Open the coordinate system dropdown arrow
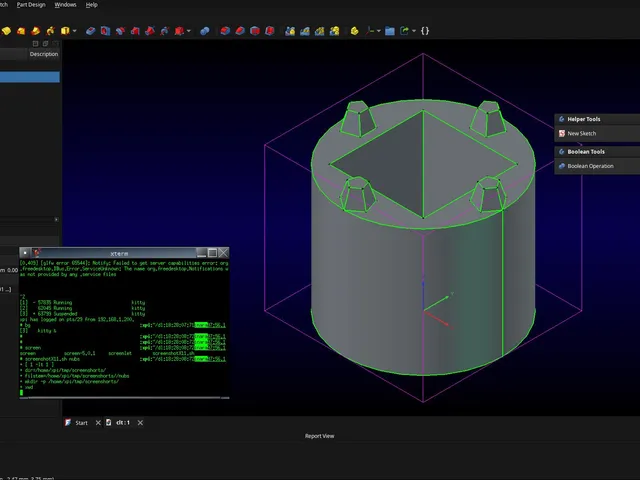The image size is (640, 480). click(379, 31)
